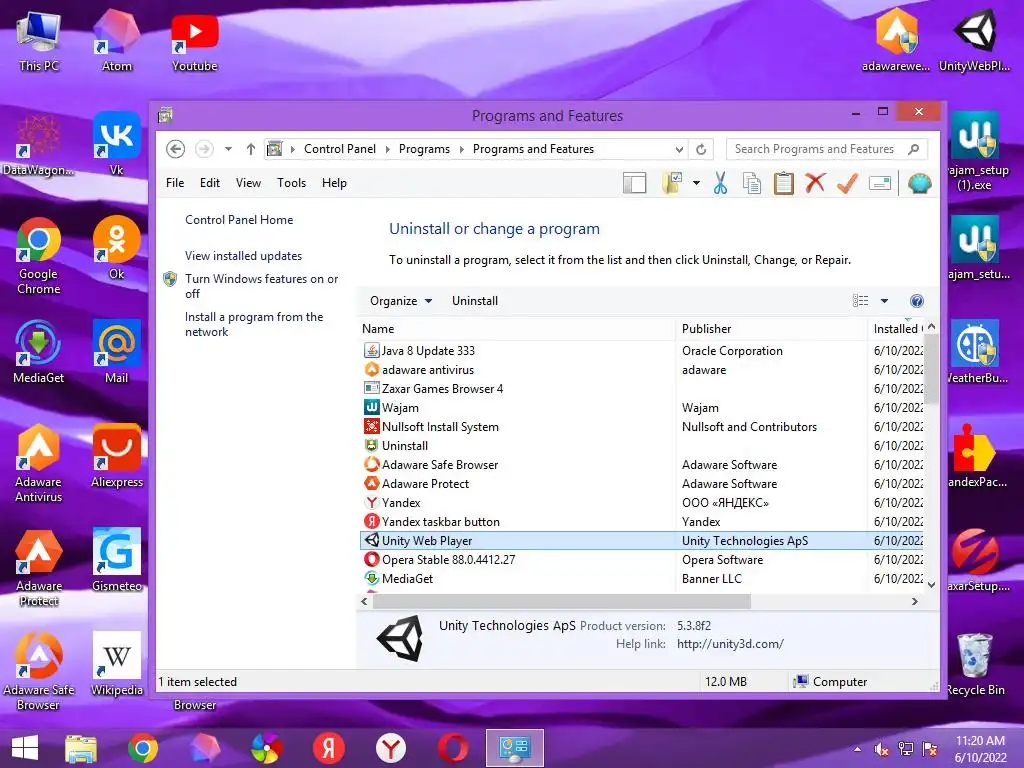Open Windows Start button on taskbar
The image size is (1024, 768).
point(25,748)
